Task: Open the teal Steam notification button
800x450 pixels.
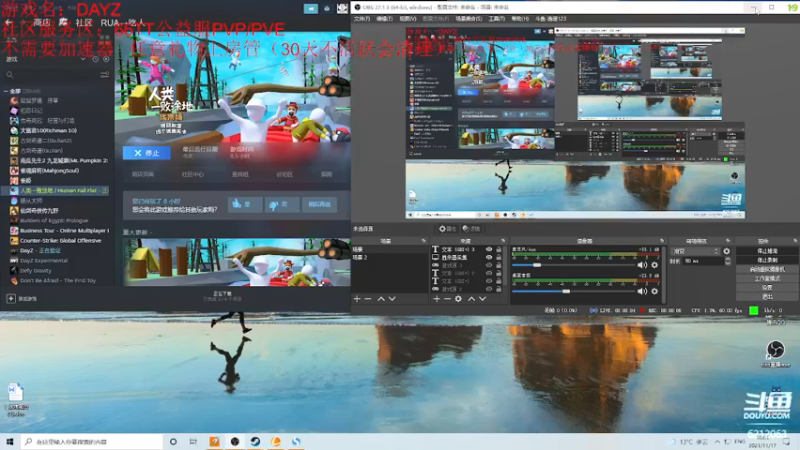Action: coord(311,8)
